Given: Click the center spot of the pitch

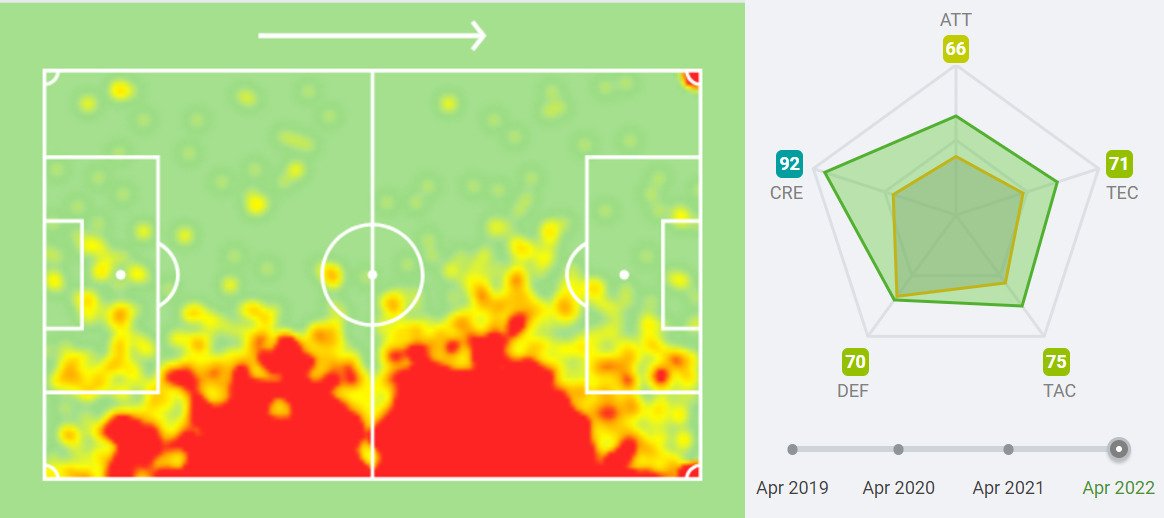Looking at the screenshot, I should [x=372, y=274].
